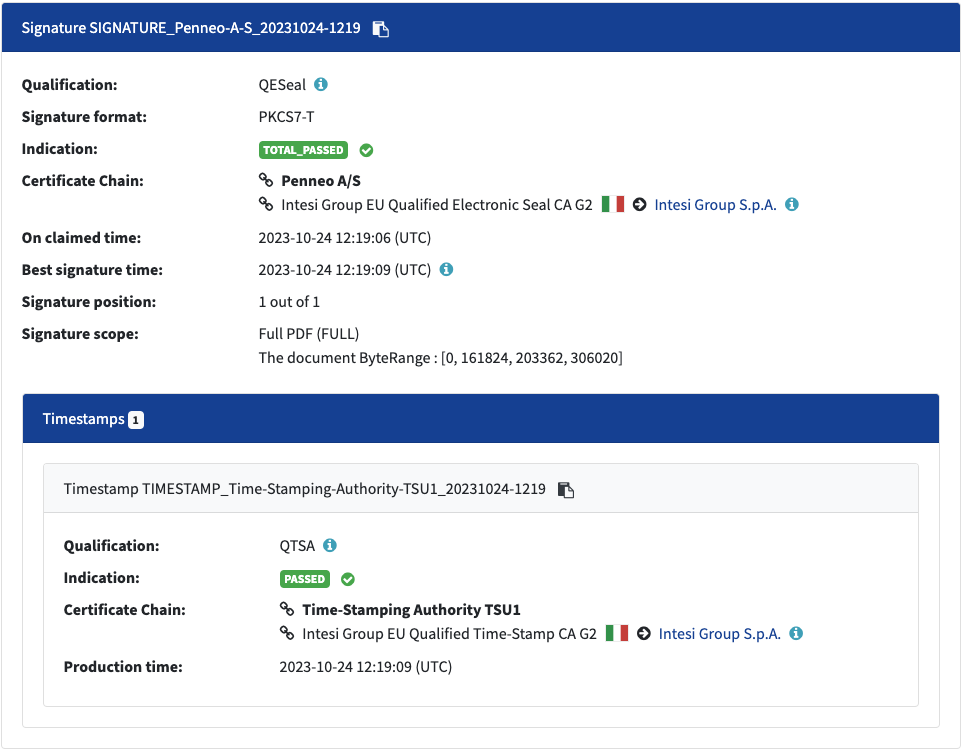Click the PASSED timestamp indication badge
The image size is (964, 752).
tap(304, 579)
